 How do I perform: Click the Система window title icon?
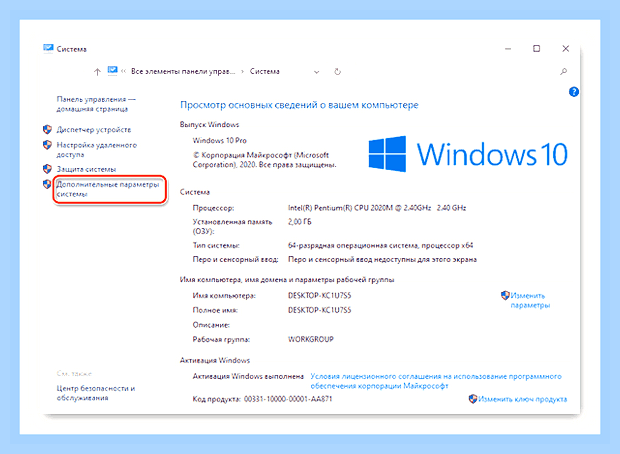[x=48, y=49]
